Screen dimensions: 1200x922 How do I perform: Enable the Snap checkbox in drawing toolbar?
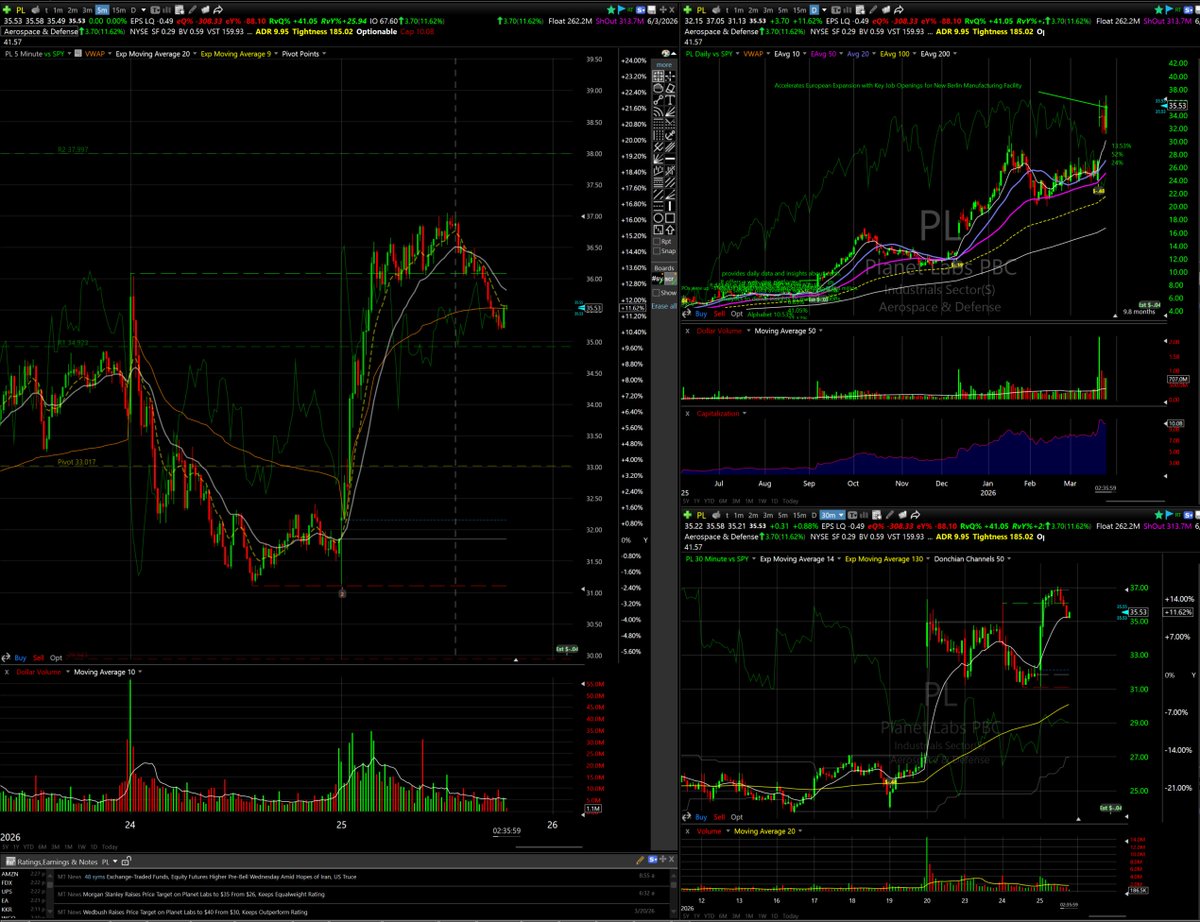[657, 251]
